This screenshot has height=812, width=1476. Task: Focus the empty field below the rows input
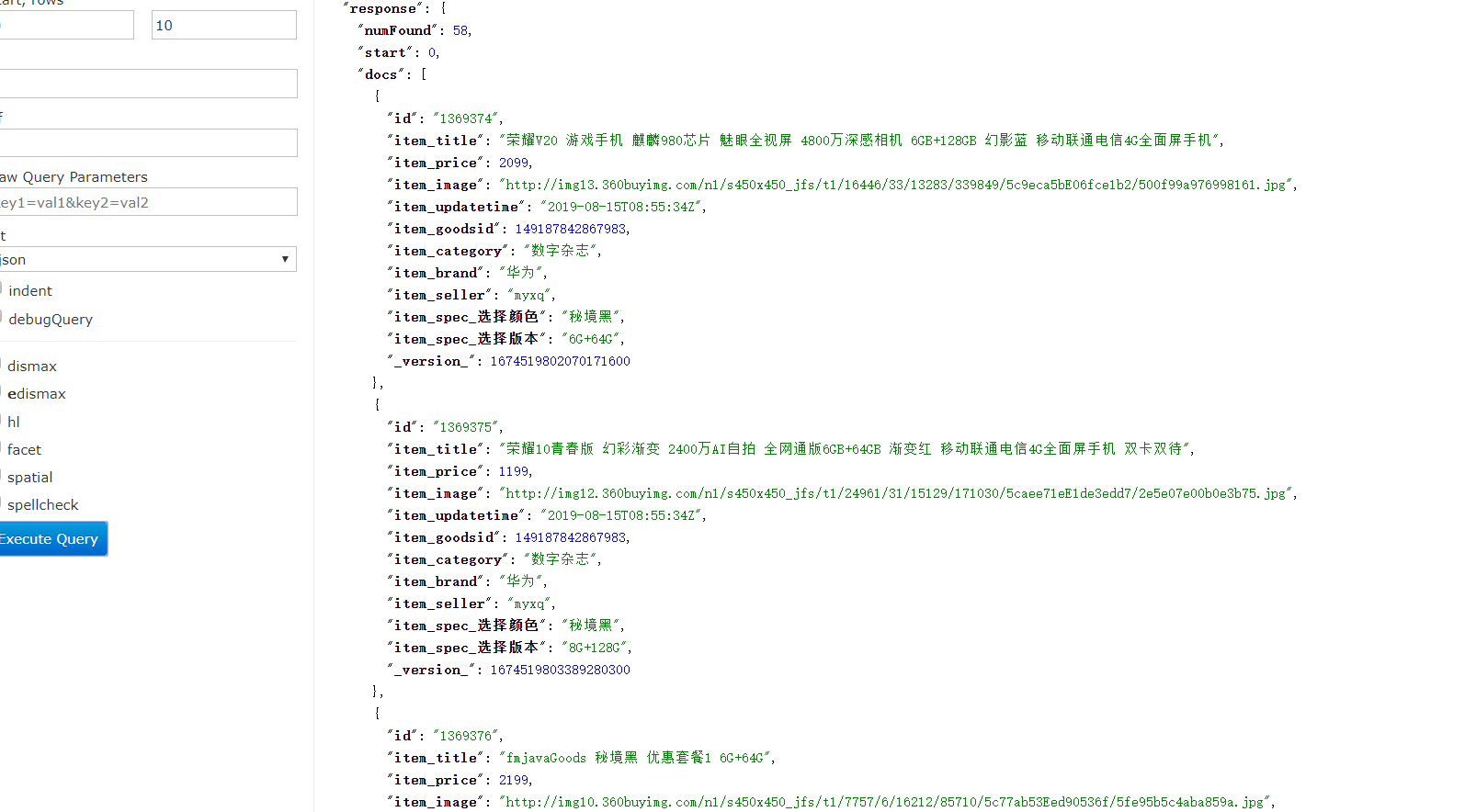pos(148,84)
